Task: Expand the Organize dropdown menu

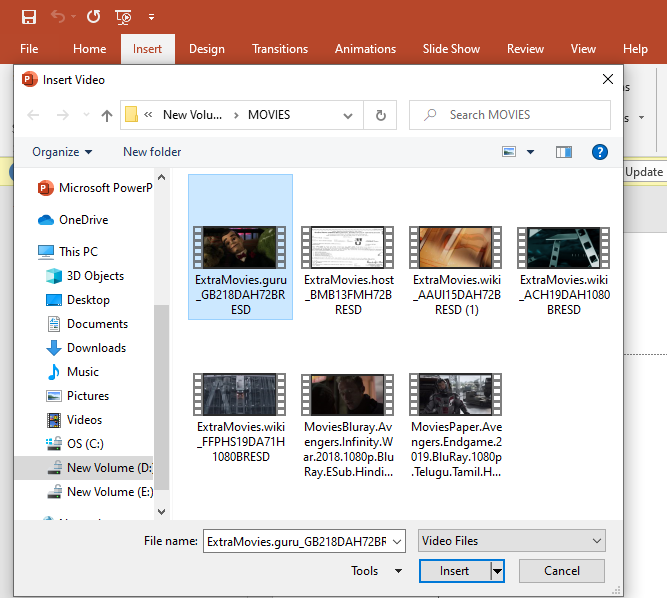Action: point(62,152)
